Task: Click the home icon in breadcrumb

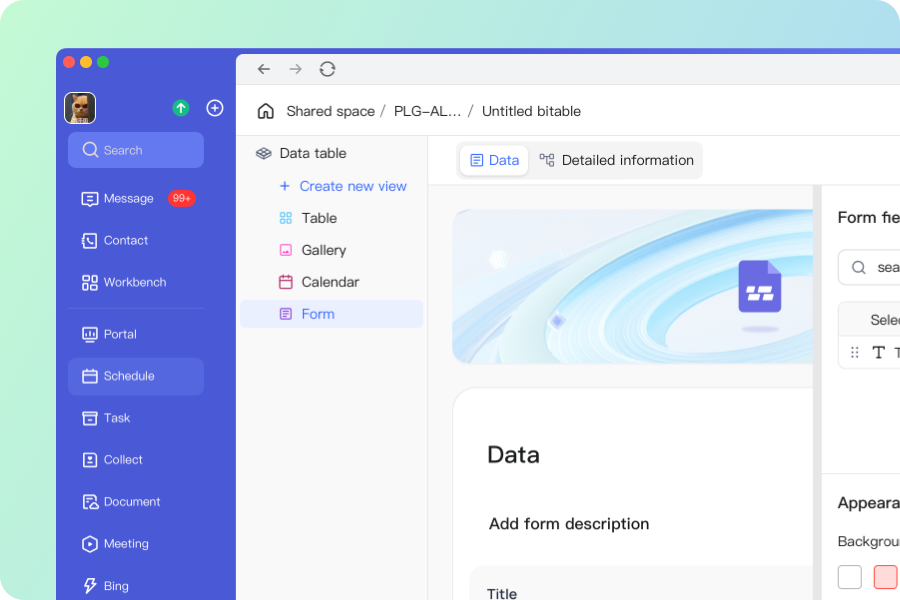Action: (x=266, y=111)
